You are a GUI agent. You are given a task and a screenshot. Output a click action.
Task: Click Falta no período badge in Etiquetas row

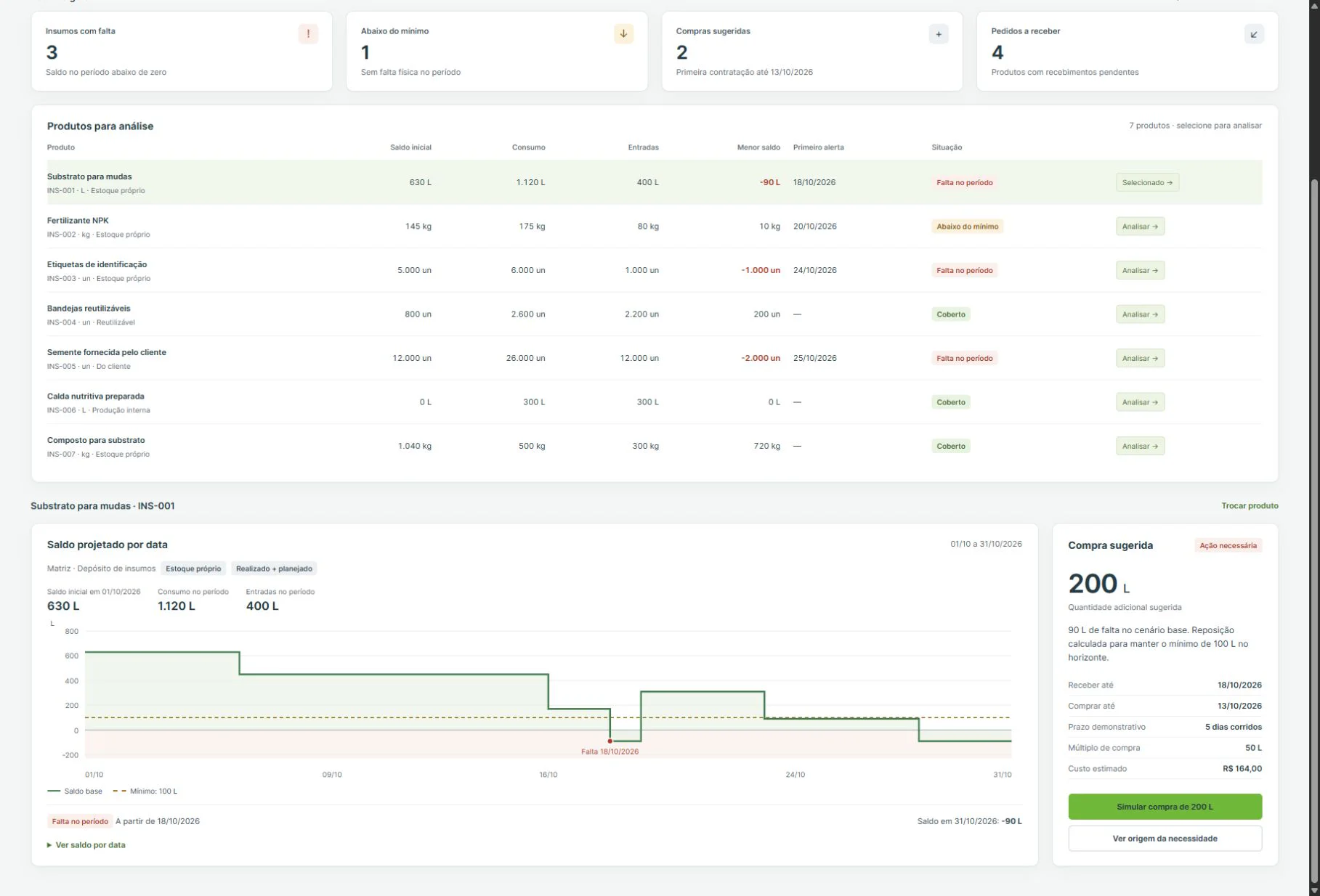click(x=964, y=270)
